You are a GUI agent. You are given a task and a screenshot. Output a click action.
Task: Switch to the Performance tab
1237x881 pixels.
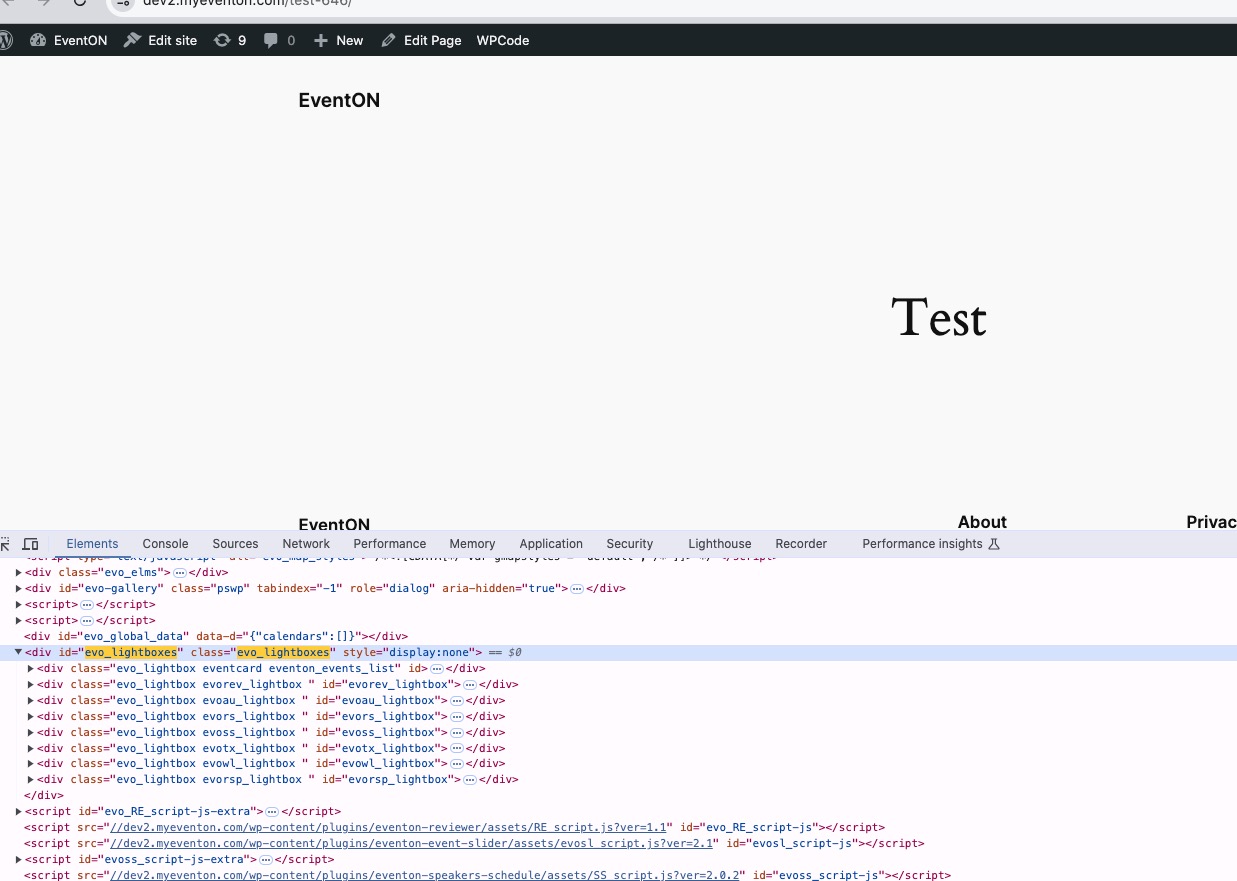[x=389, y=544]
